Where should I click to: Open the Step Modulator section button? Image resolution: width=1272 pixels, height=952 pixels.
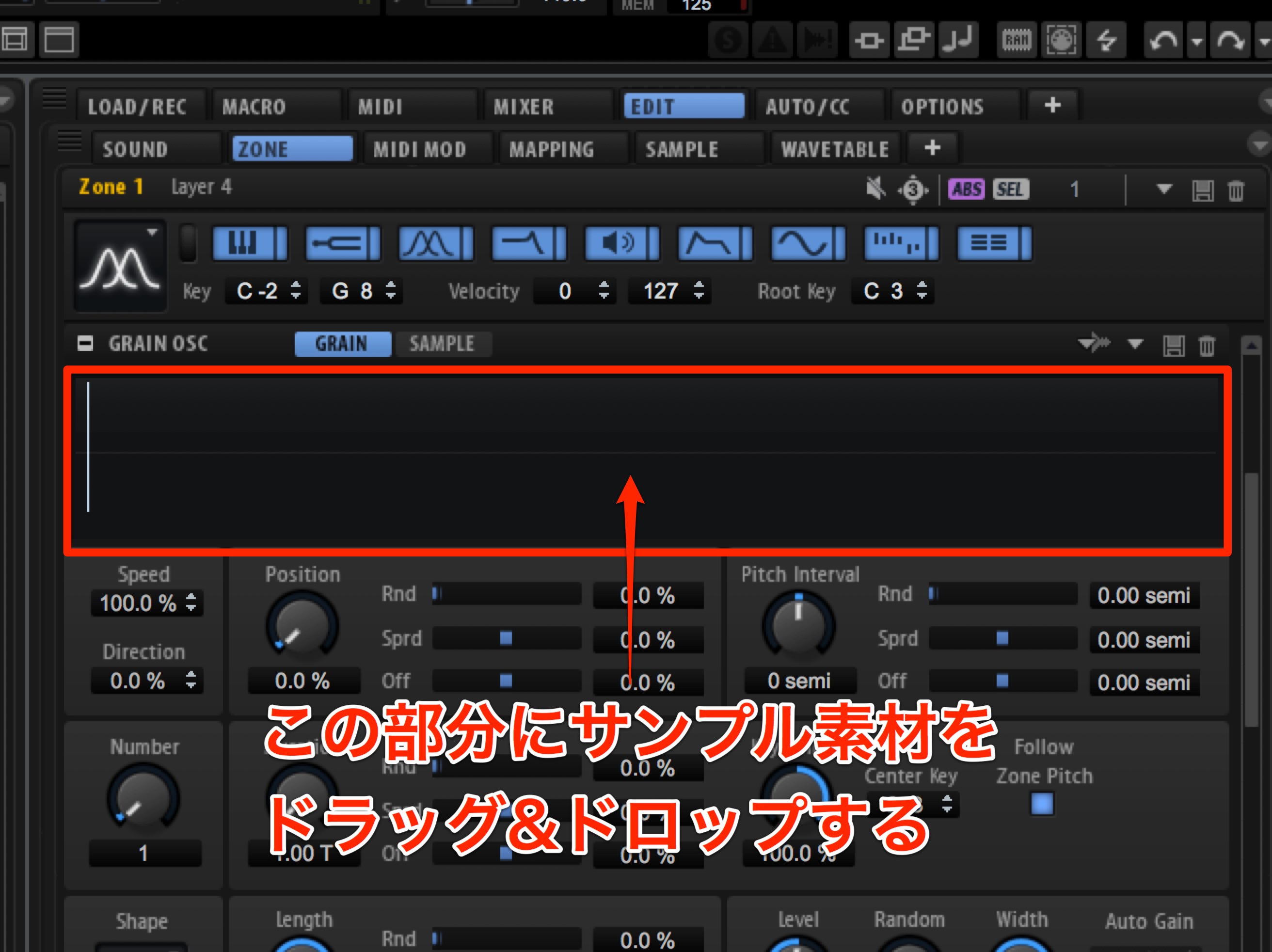click(x=902, y=243)
